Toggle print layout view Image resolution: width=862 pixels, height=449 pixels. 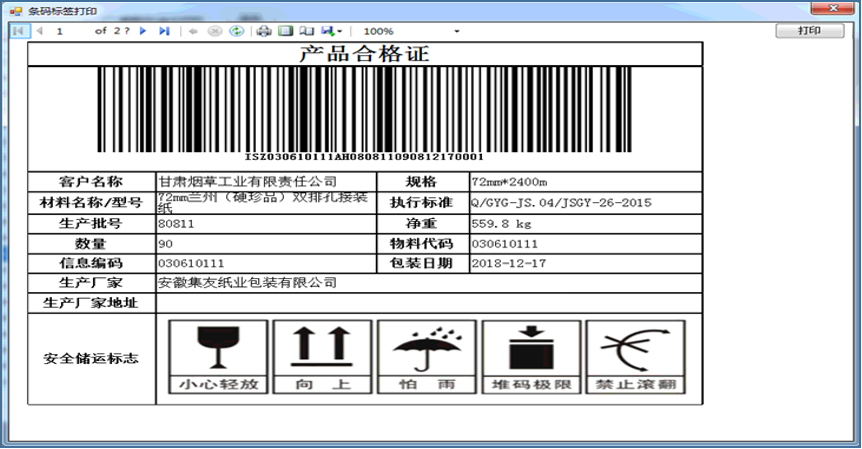pos(286,31)
